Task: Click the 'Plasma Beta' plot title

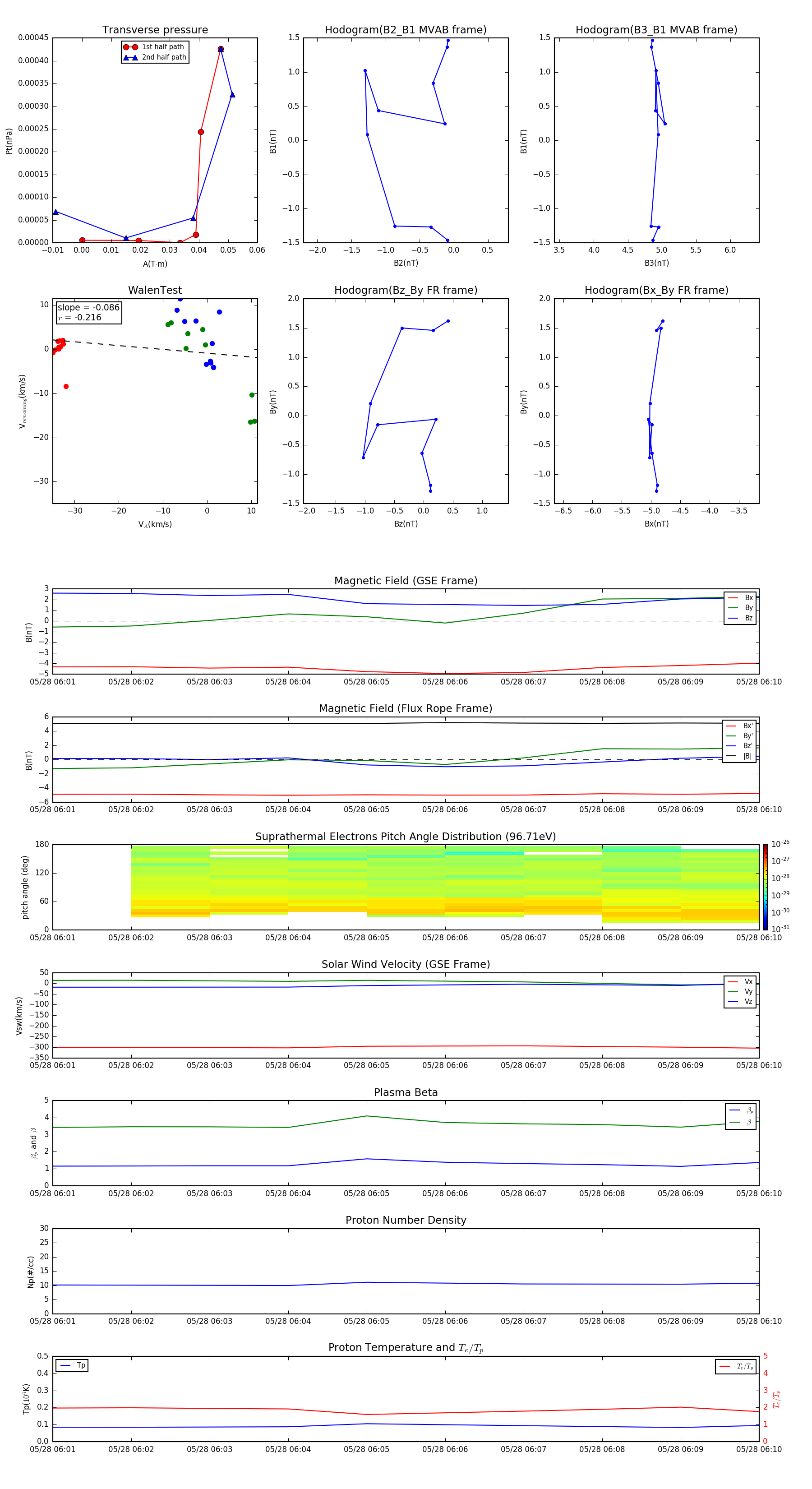Action: [x=406, y=1092]
